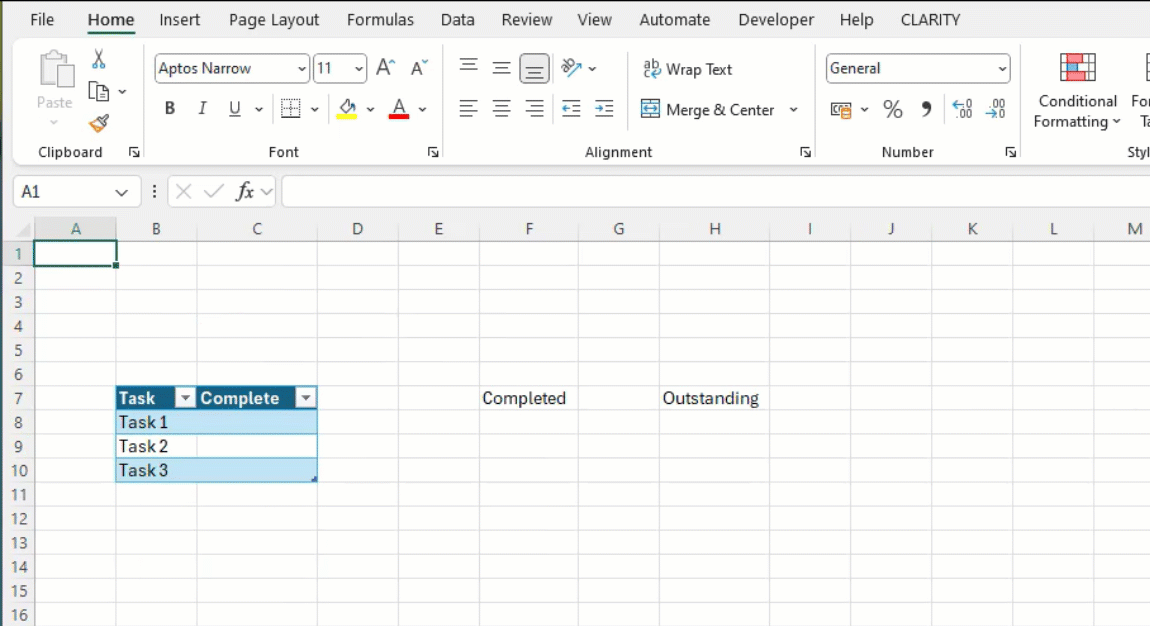Click the Paste button

click(55, 80)
